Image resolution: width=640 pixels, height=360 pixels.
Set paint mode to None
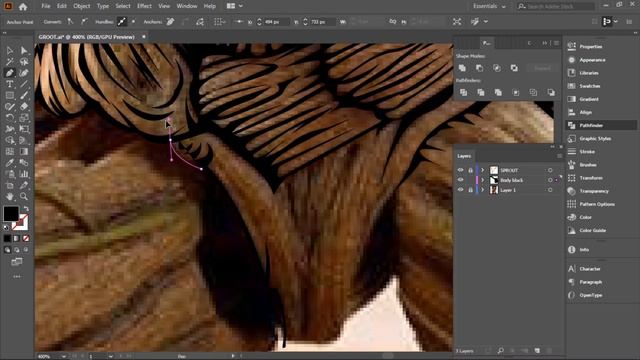tap(26, 238)
